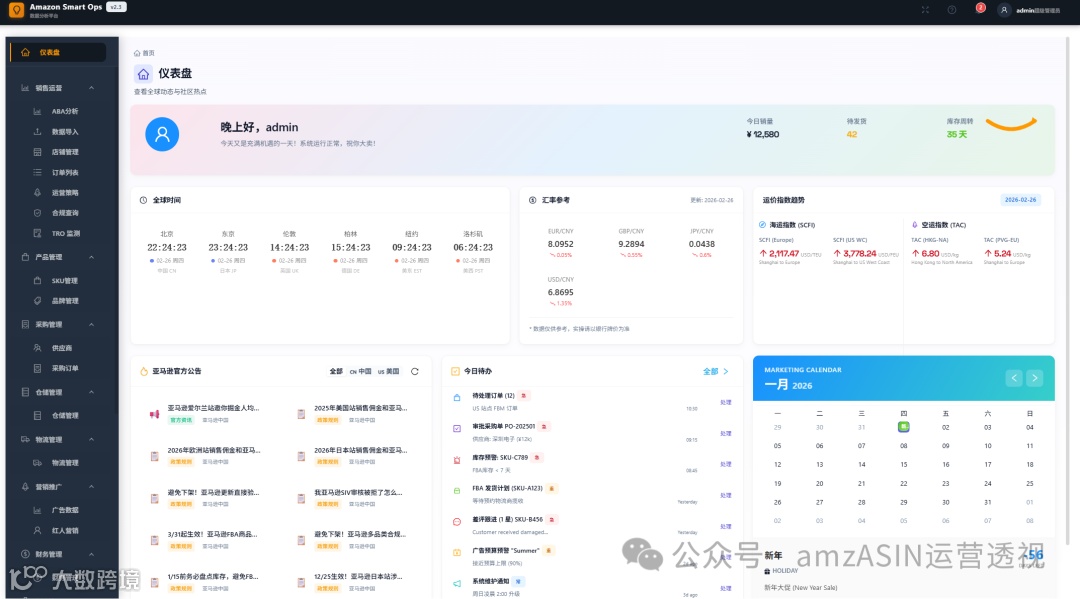
Task: Click the 数据导入 upload icon
Action: point(37,132)
